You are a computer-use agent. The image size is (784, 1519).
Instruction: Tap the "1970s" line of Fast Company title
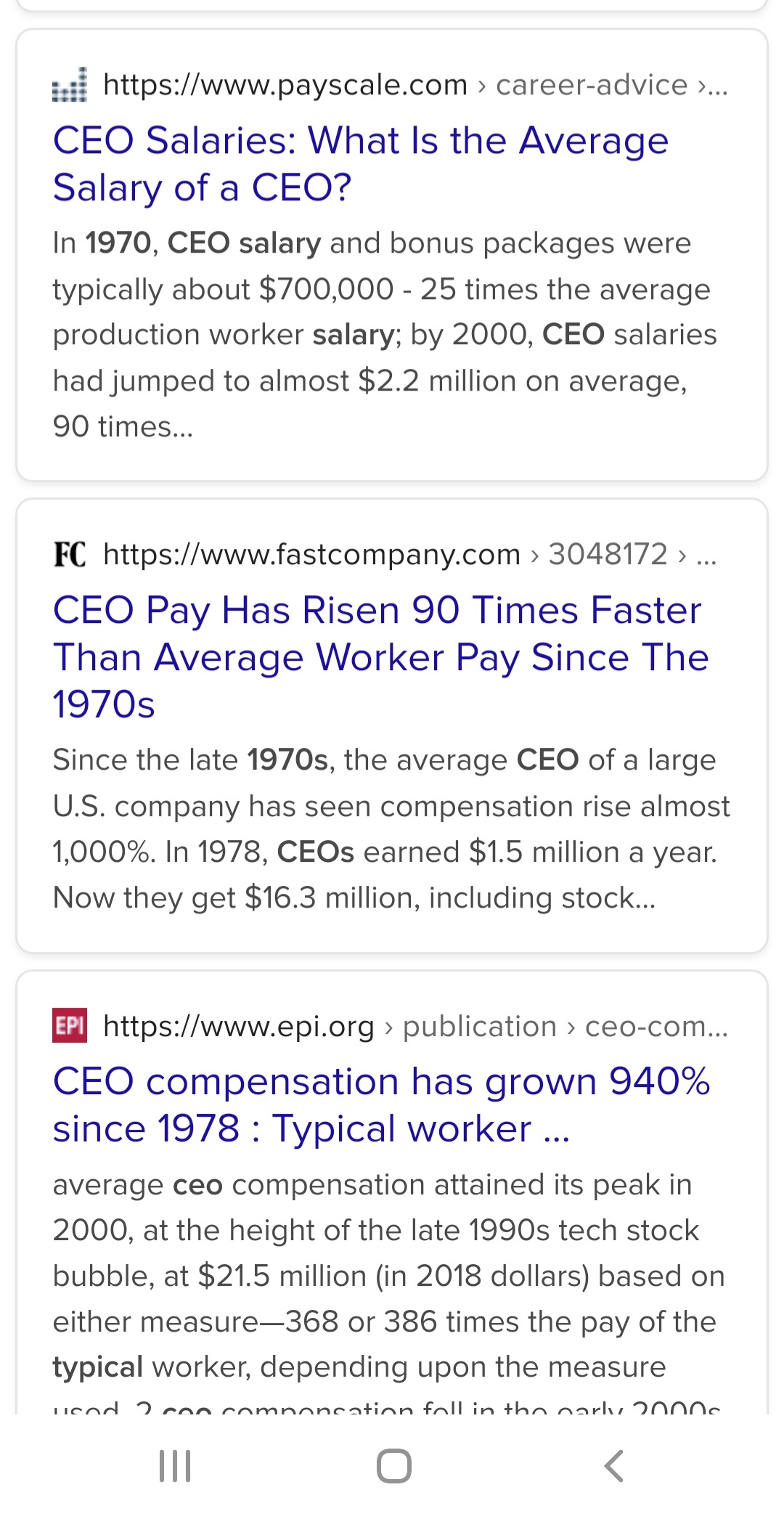coord(104,704)
